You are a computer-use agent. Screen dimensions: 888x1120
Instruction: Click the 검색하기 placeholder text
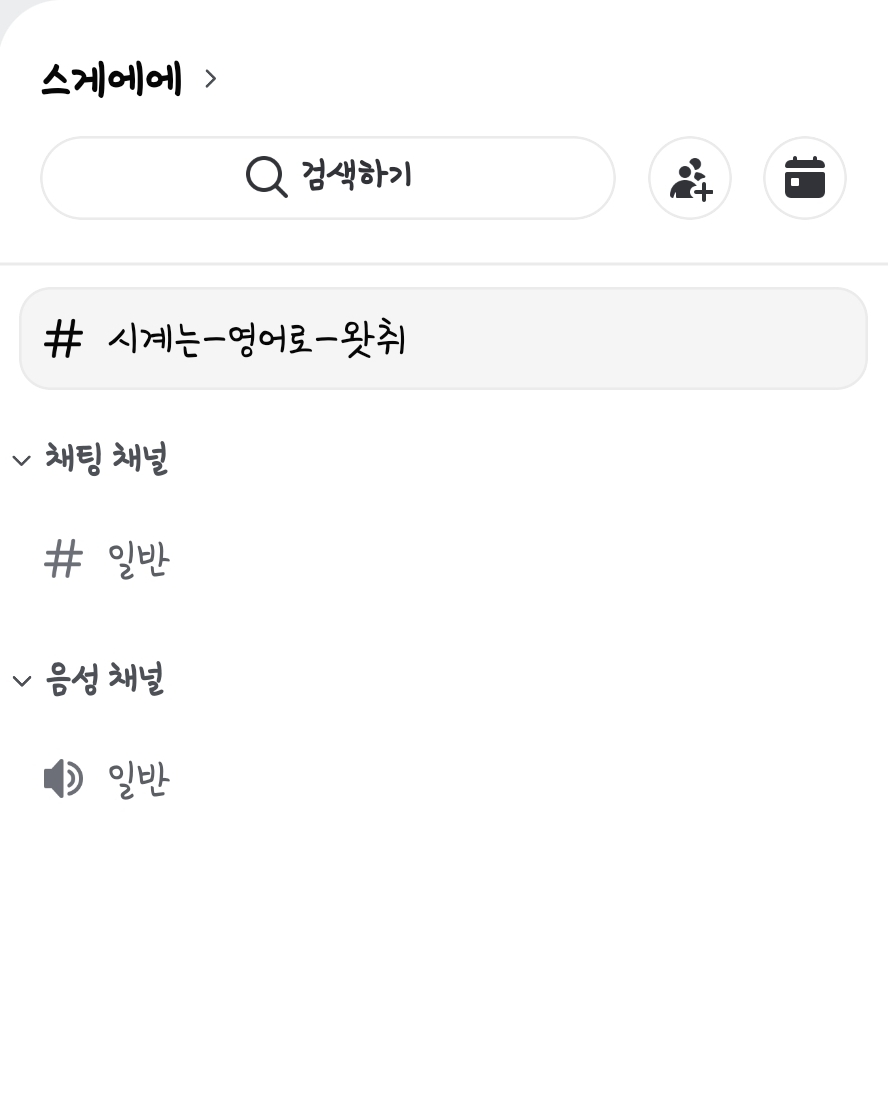[356, 175]
